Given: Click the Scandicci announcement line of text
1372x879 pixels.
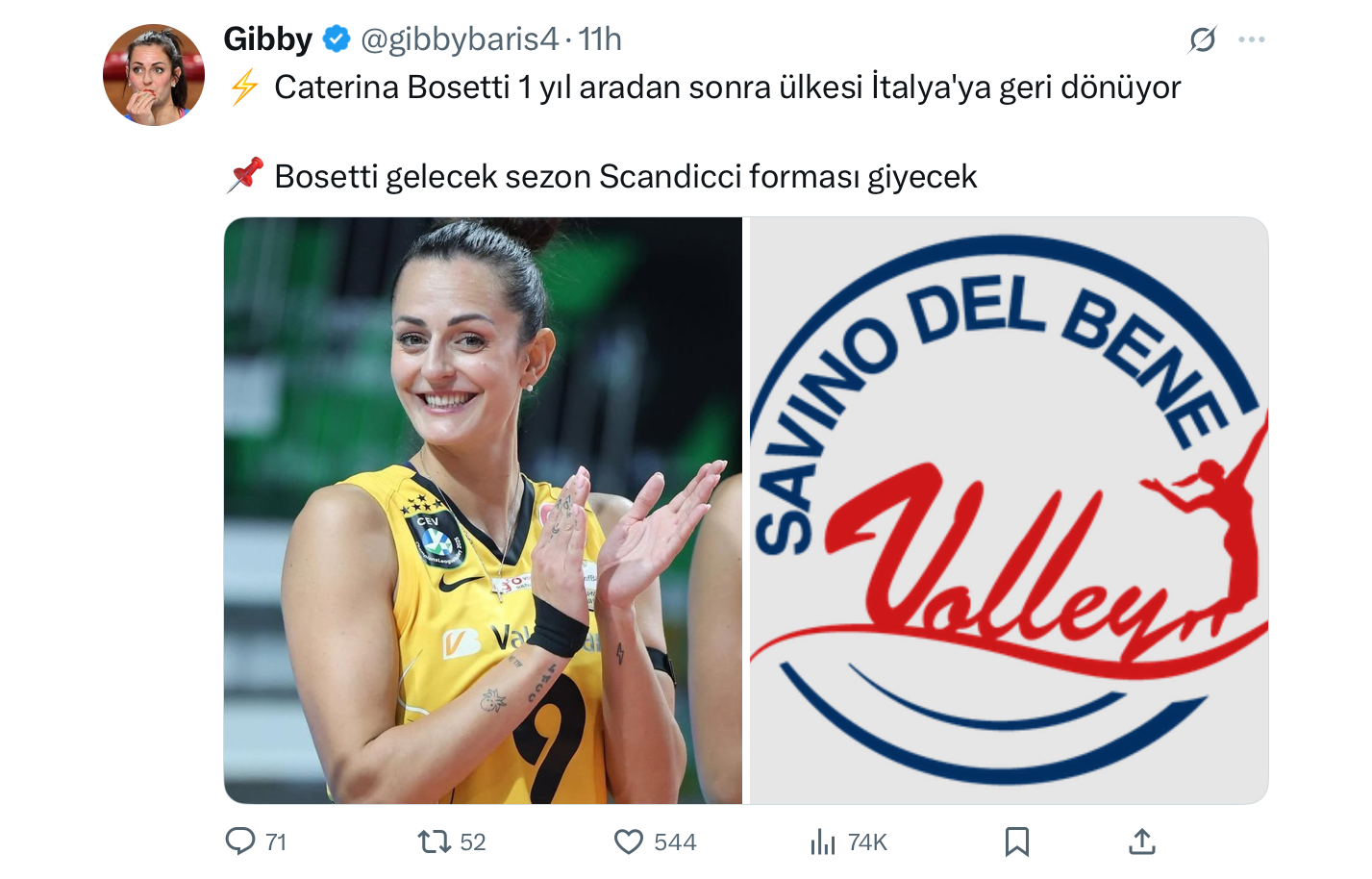Looking at the screenshot, I should coord(625,177).
